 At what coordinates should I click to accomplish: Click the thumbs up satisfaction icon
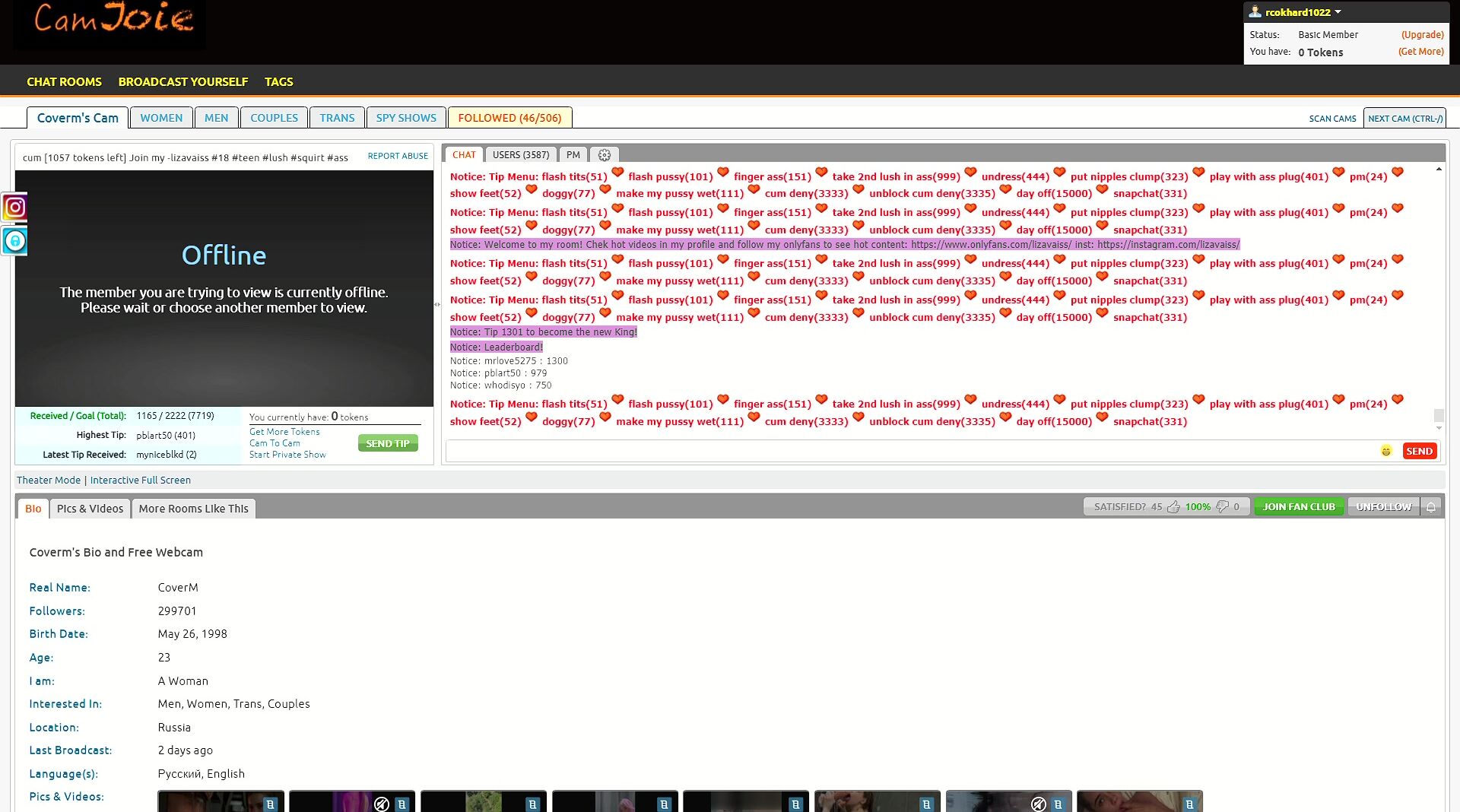click(x=1173, y=507)
